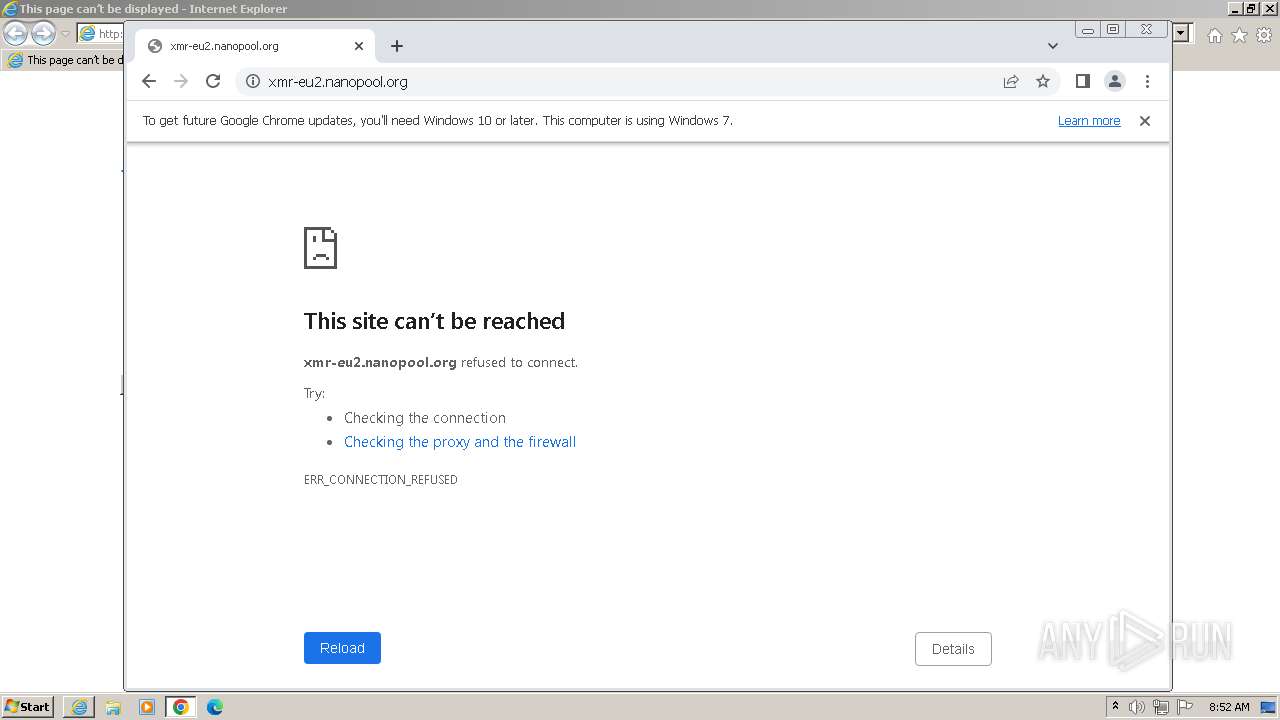The width and height of the screenshot is (1280, 720).
Task: Open Chrome three-dot menu
Action: pyautogui.click(x=1147, y=82)
